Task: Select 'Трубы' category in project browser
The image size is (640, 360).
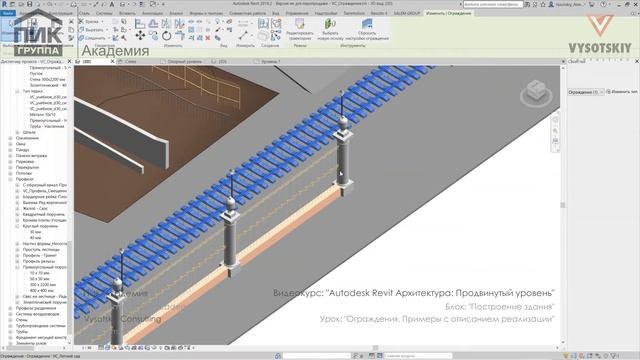Action: [x=22, y=332]
